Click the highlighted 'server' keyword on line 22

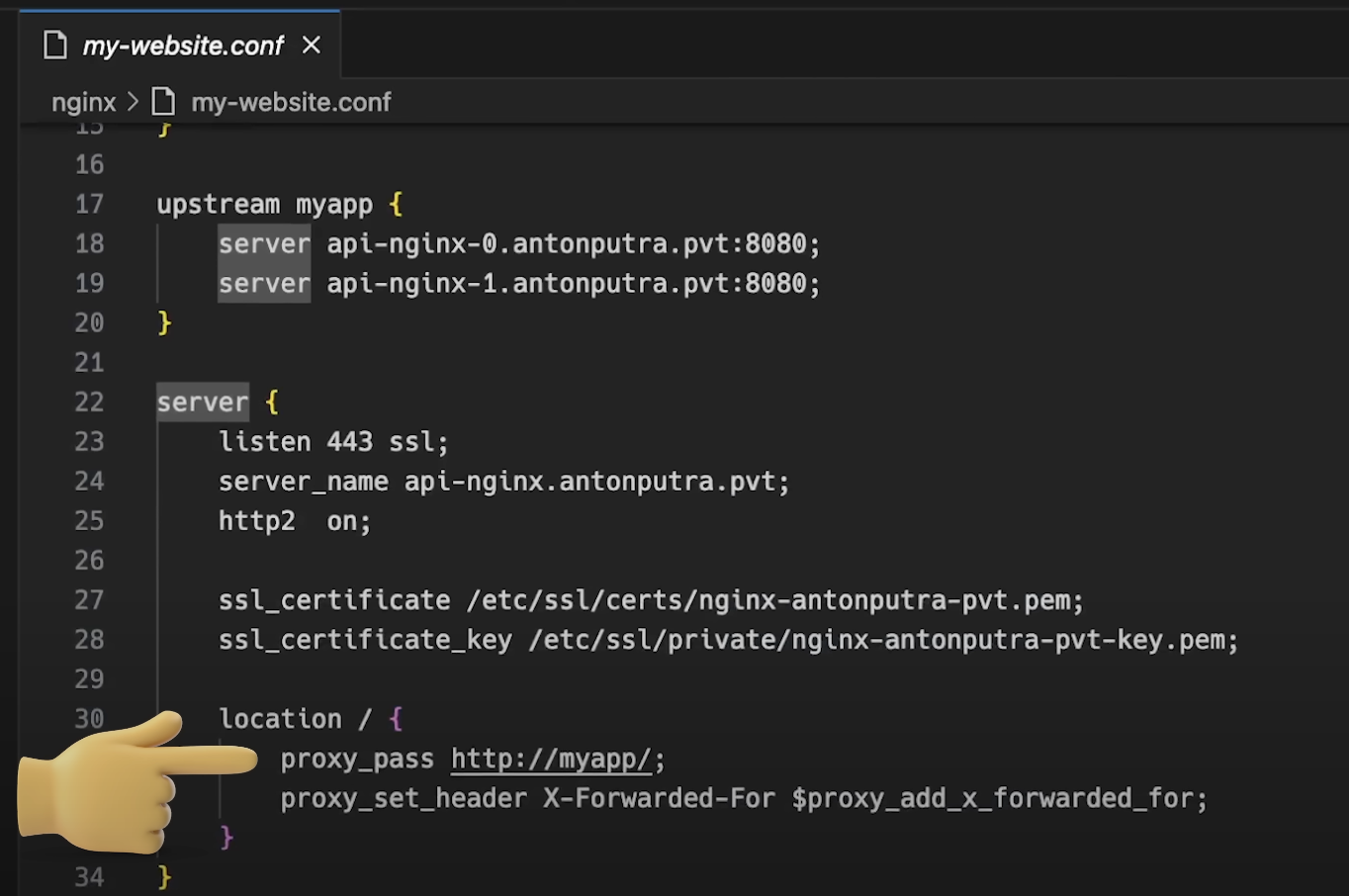[x=203, y=403]
